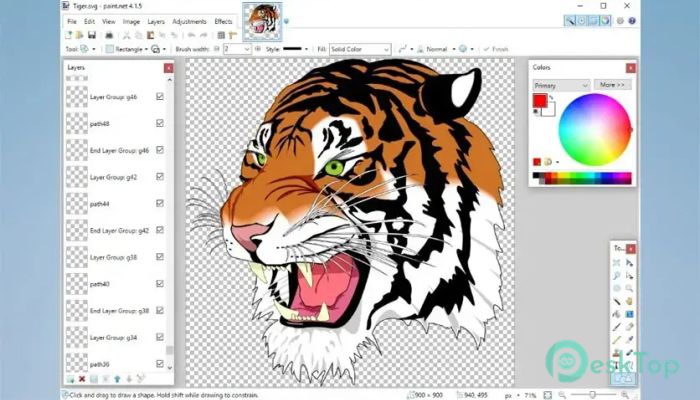This screenshot has height=400, width=700.
Task: Open the Primary color selector dropdown
Action: [561, 85]
